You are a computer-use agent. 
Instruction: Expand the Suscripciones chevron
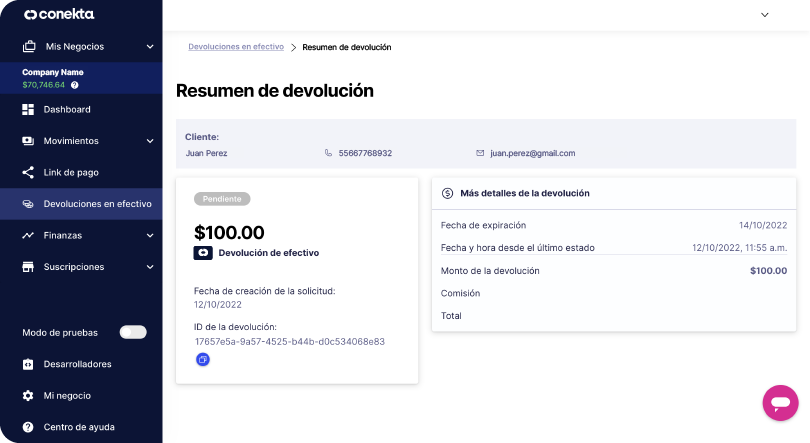point(150,267)
